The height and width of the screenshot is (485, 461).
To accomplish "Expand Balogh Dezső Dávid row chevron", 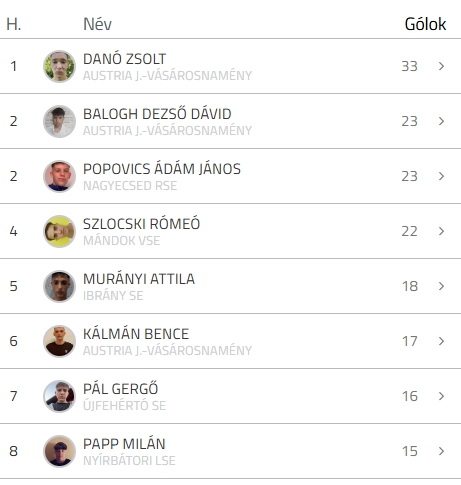I will (441, 121).
